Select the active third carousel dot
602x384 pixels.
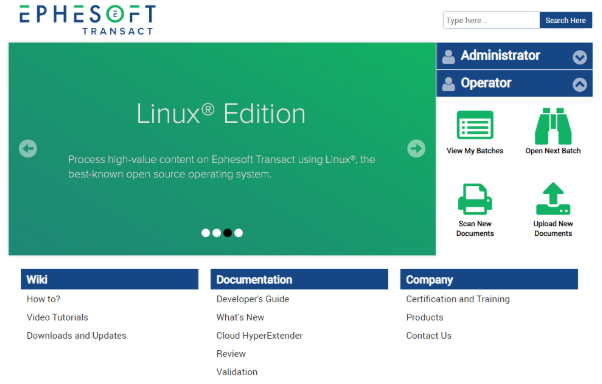[x=228, y=233]
